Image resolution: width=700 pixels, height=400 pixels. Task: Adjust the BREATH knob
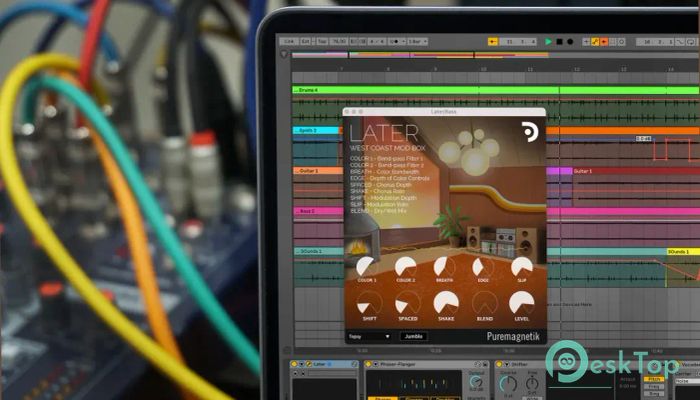click(444, 267)
